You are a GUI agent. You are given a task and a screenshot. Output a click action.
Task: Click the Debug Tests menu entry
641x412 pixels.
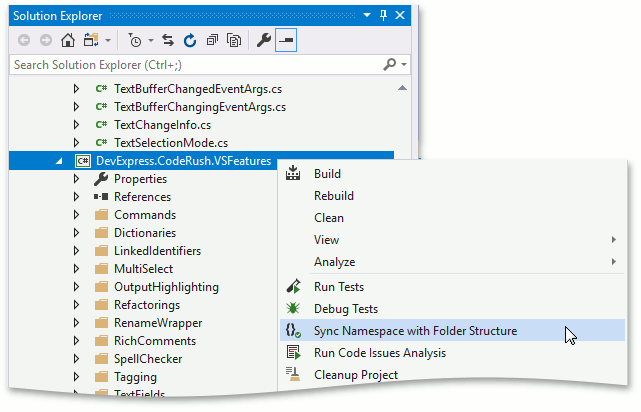[x=345, y=309]
